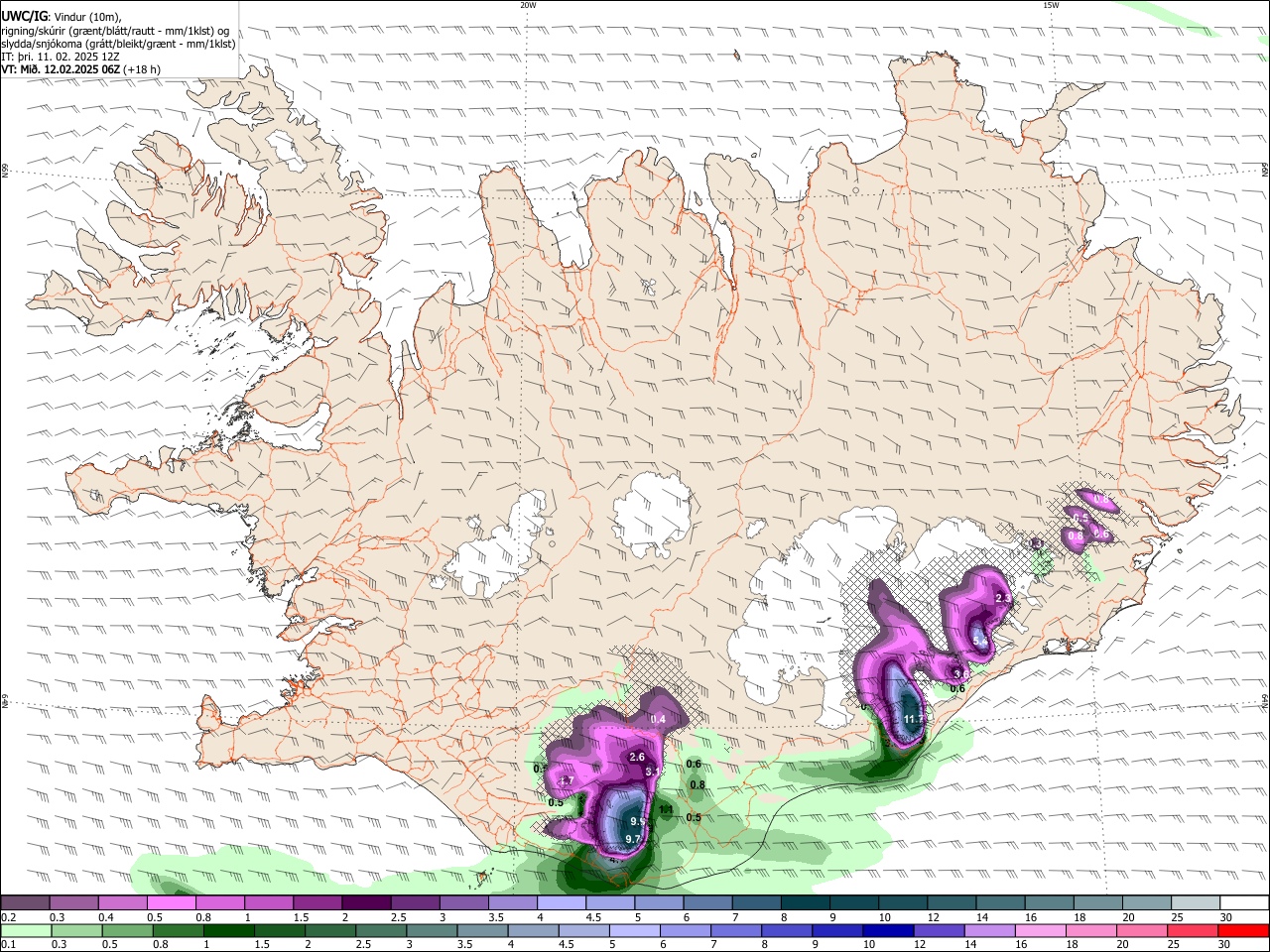Click the white 30 swatch in top legend

click(x=1244, y=903)
